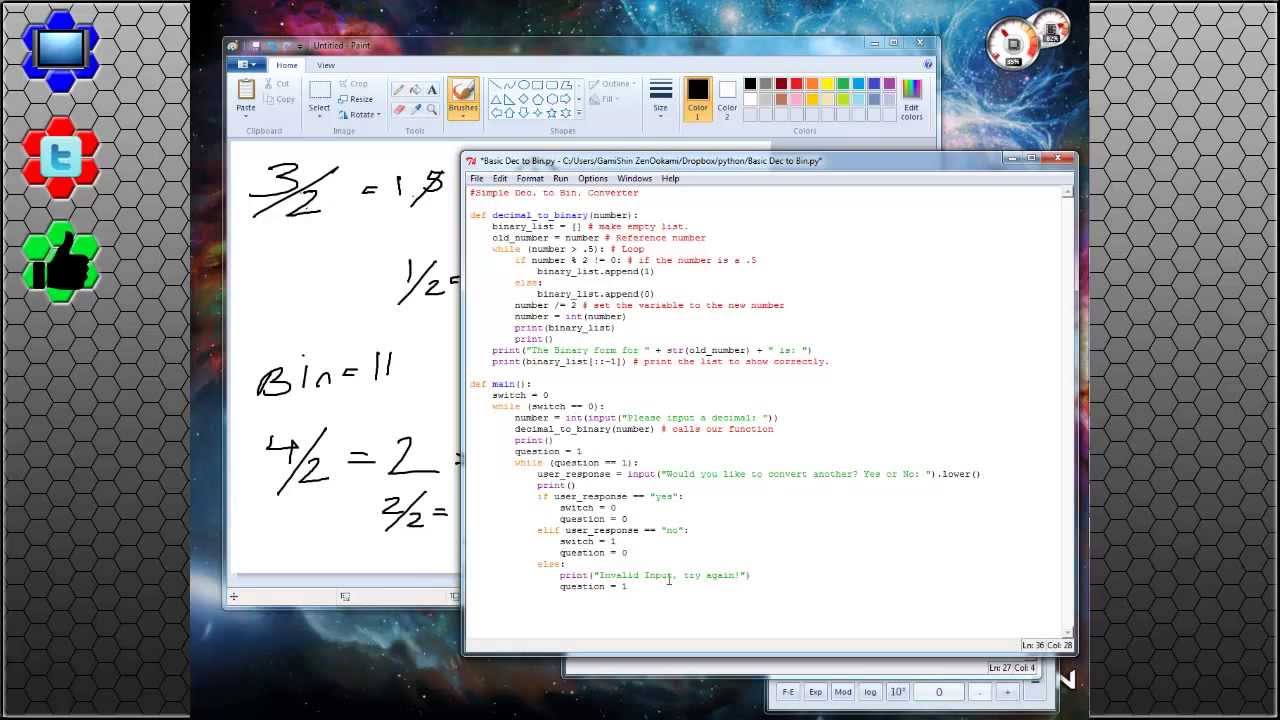
Task: Open the Run menu in IDLE
Action: [x=560, y=179]
